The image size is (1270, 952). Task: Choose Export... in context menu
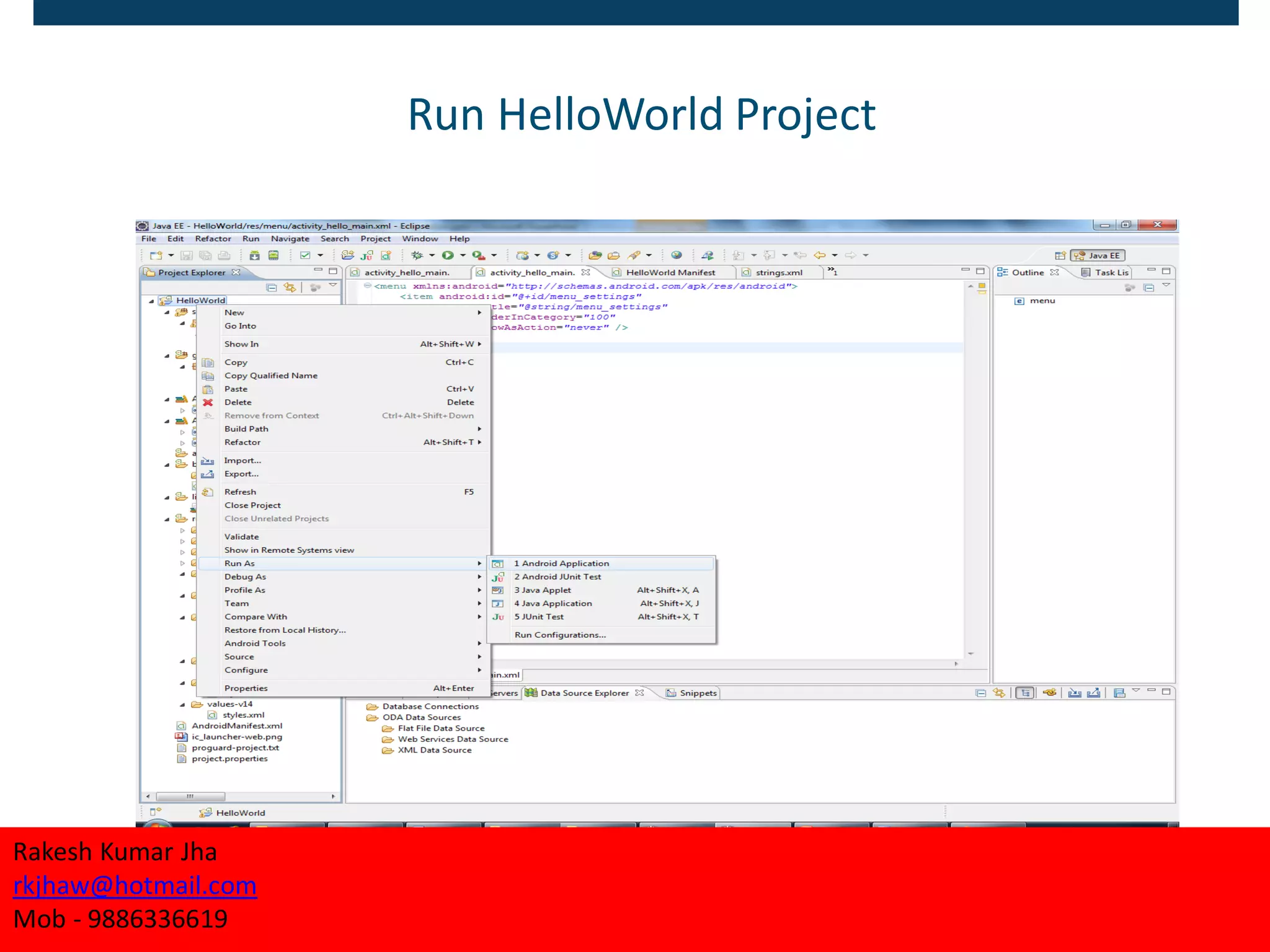point(344,474)
